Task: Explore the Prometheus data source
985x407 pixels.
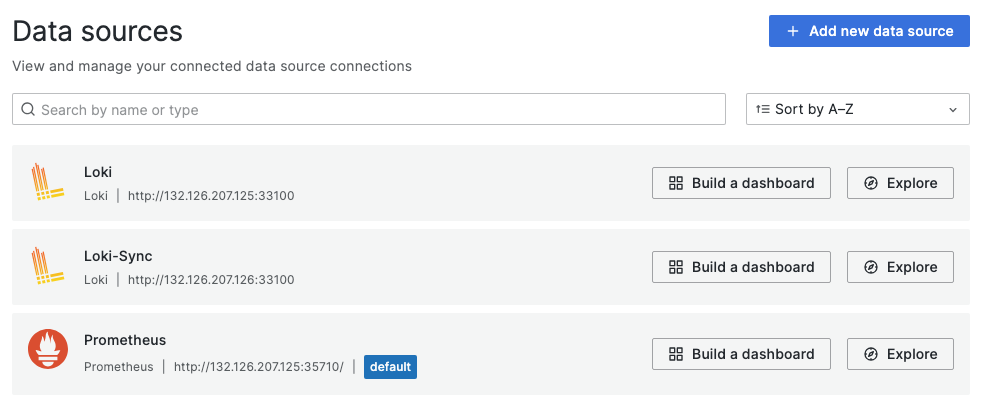Action: coord(900,354)
